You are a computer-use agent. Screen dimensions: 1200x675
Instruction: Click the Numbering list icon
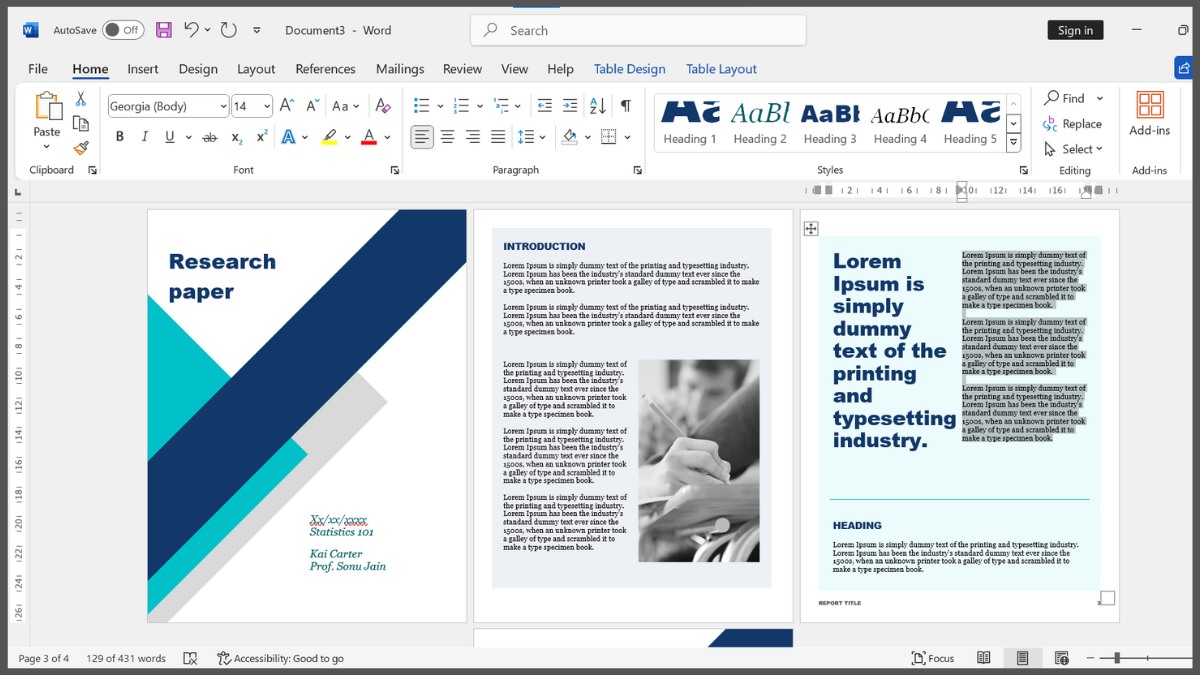pyautogui.click(x=461, y=106)
